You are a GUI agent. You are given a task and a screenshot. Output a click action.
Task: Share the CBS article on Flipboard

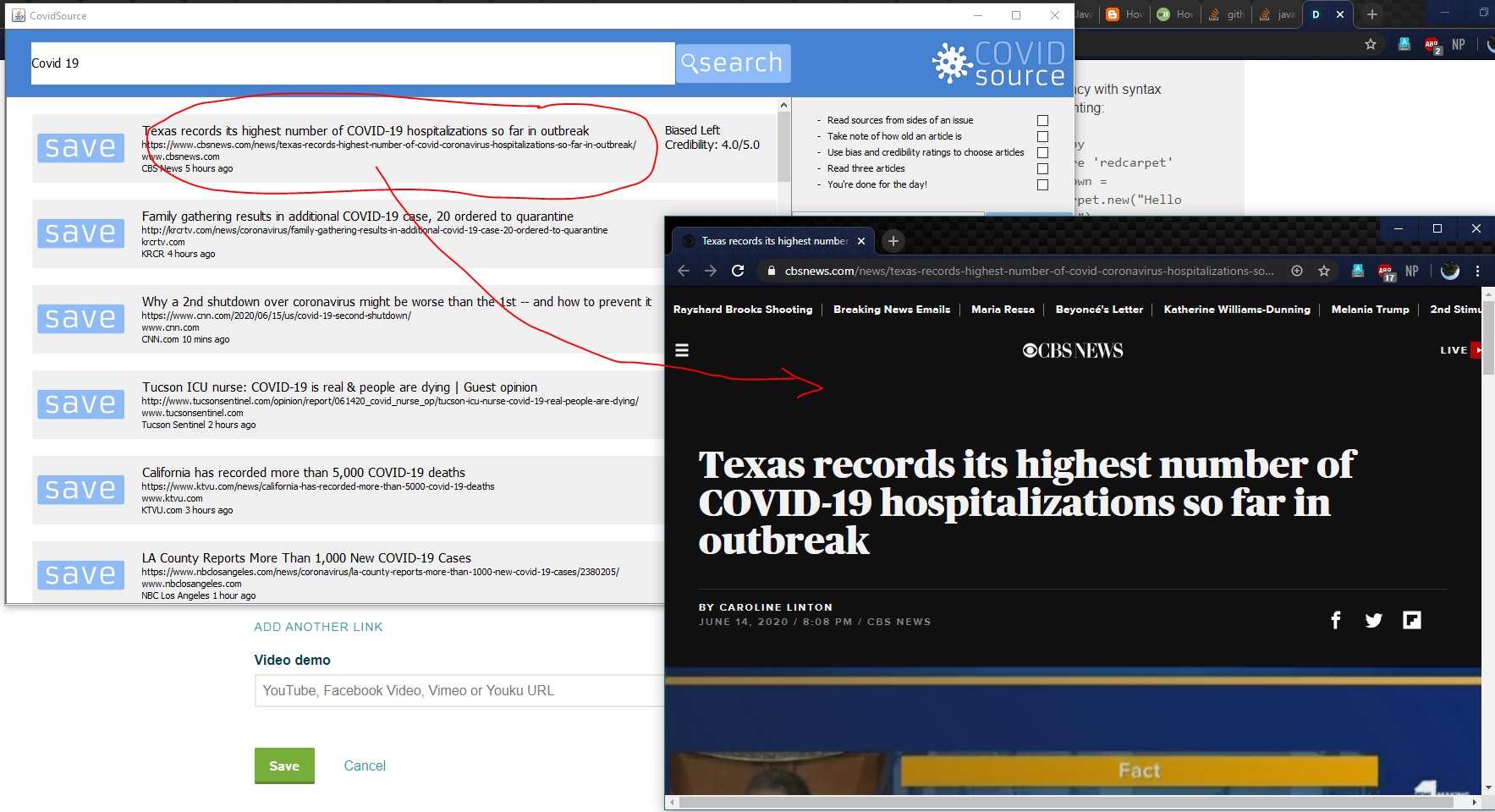(x=1412, y=620)
